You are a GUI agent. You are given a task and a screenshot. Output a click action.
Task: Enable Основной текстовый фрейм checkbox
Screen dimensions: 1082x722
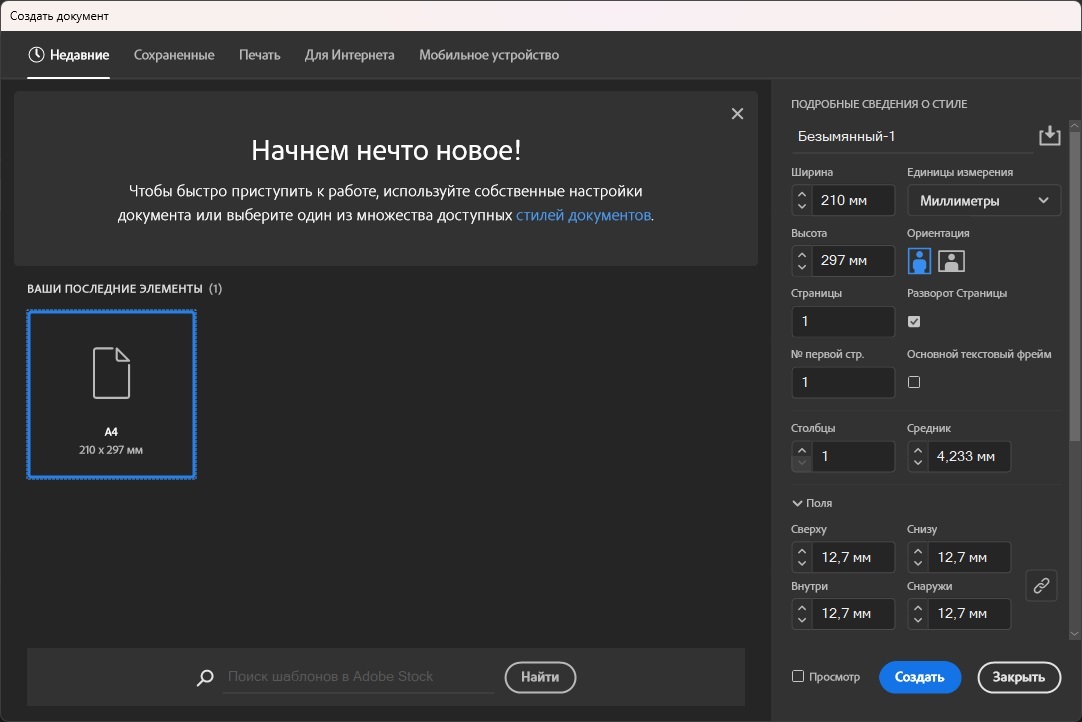click(913, 382)
